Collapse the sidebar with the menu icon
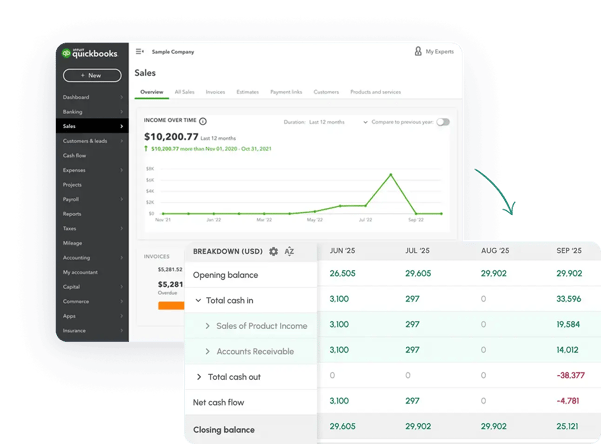 pos(140,51)
